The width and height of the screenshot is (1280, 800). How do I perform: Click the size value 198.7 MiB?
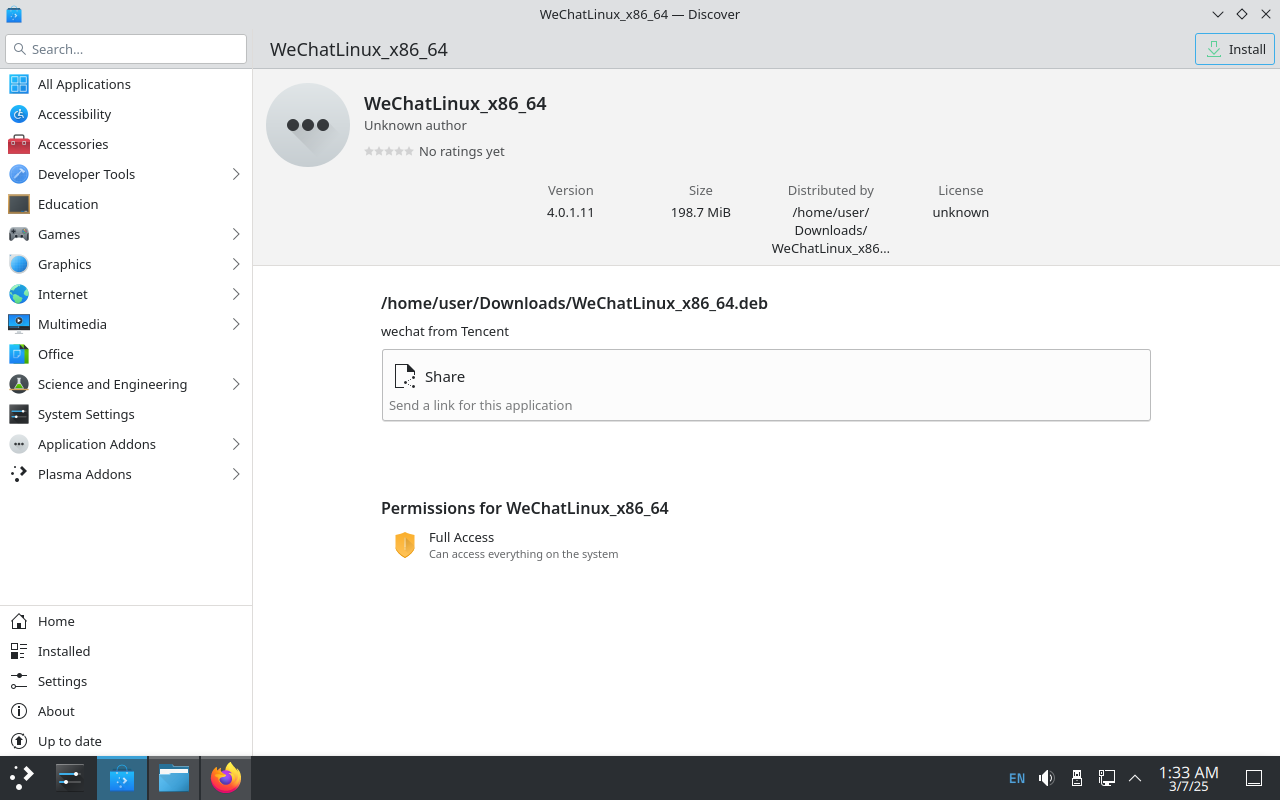coord(701,212)
